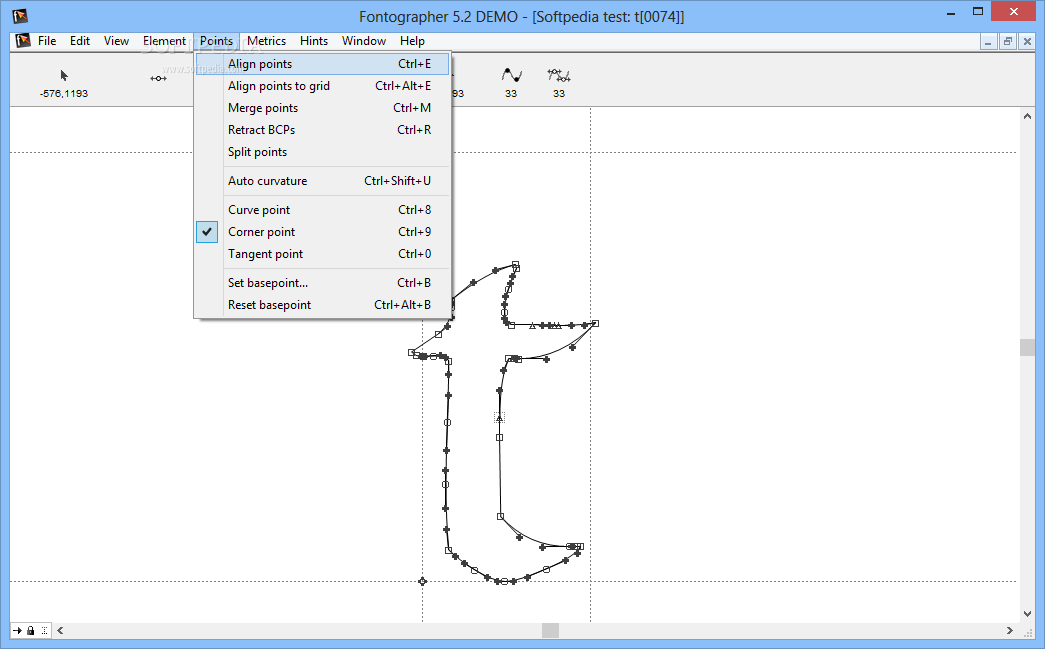This screenshot has width=1045, height=649.
Task: Close the Points menu via its title
Action: [217, 41]
